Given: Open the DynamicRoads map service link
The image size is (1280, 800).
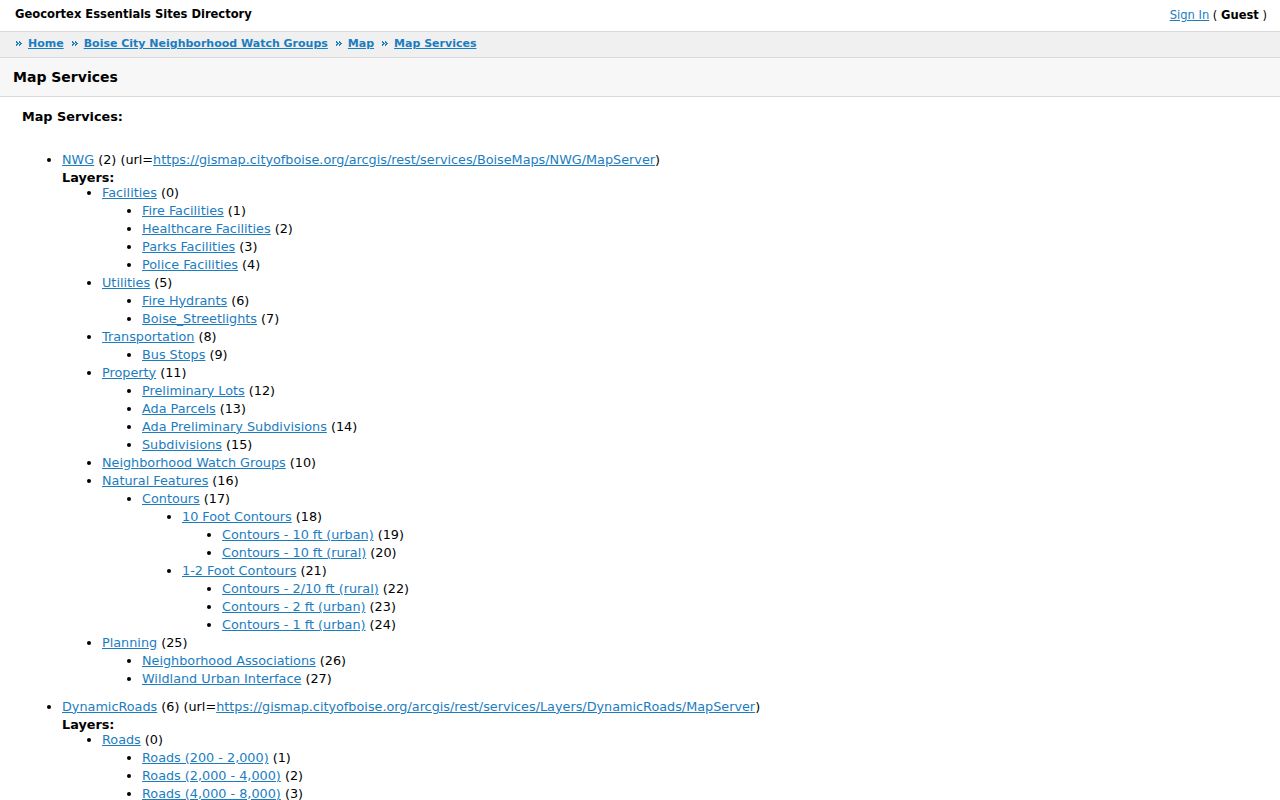Looking at the screenshot, I should (110, 706).
